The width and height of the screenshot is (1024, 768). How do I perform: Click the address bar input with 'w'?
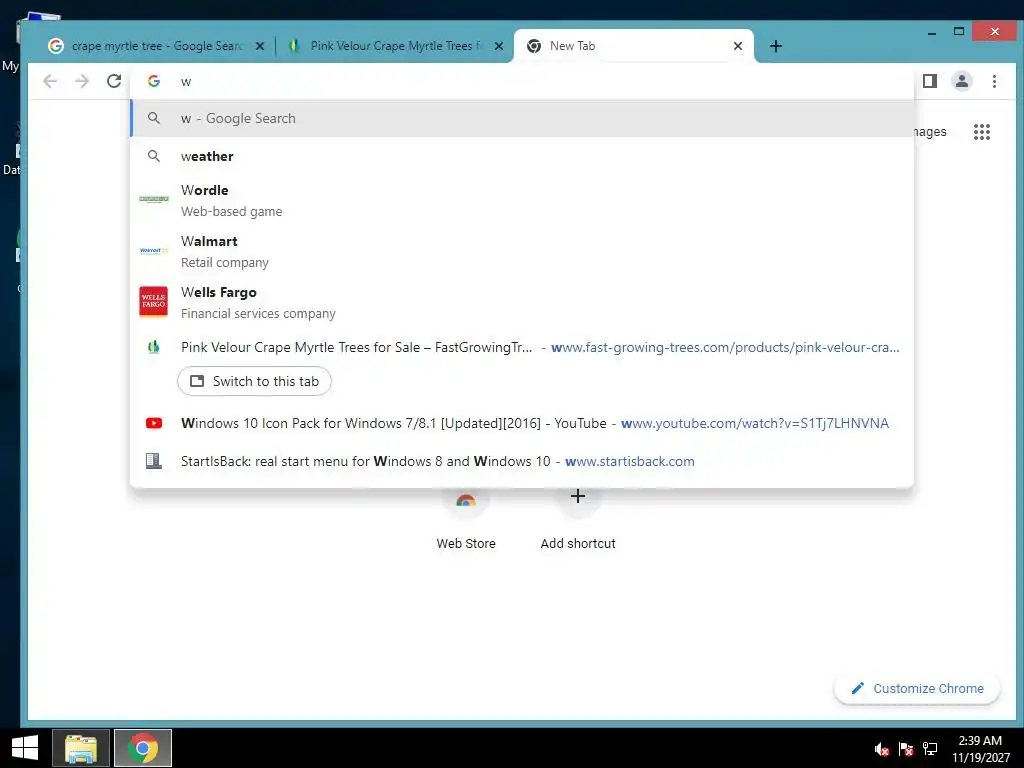522,81
